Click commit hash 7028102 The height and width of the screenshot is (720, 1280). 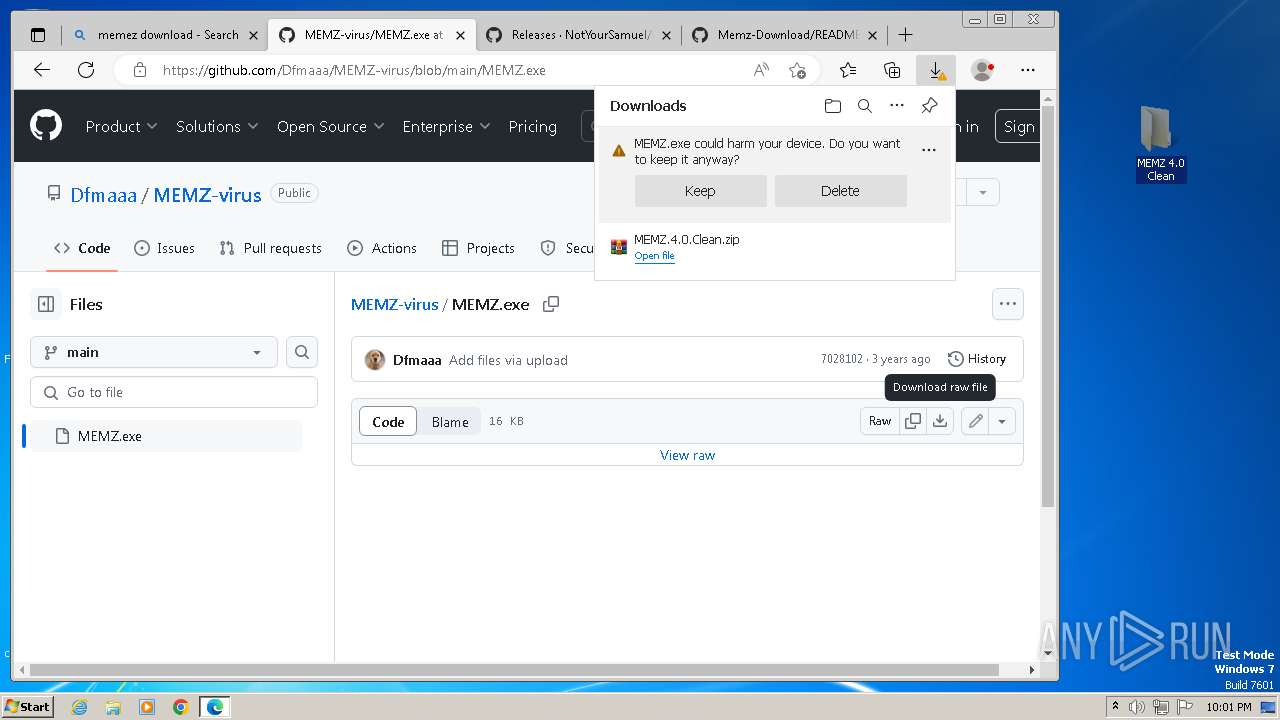tap(841, 359)
